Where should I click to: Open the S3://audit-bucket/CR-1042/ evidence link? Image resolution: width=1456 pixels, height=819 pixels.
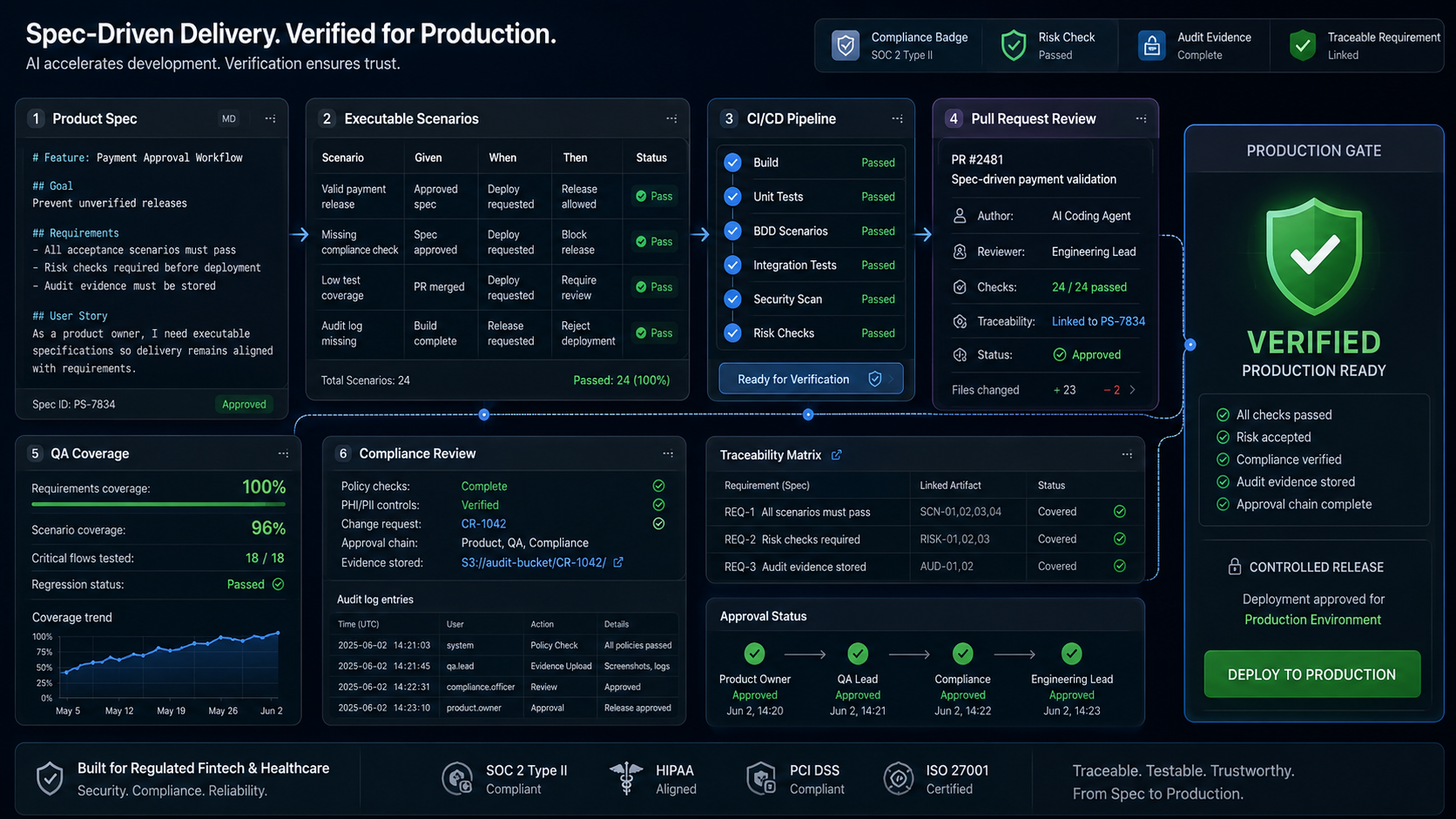(x=533, y=562)
